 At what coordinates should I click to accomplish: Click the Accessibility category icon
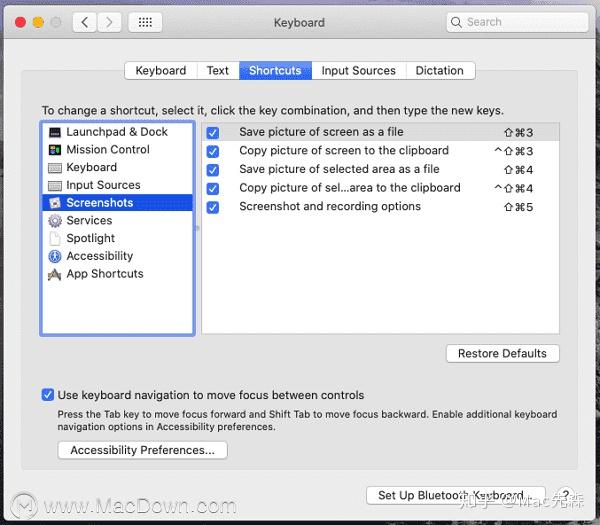click(55, 256)
